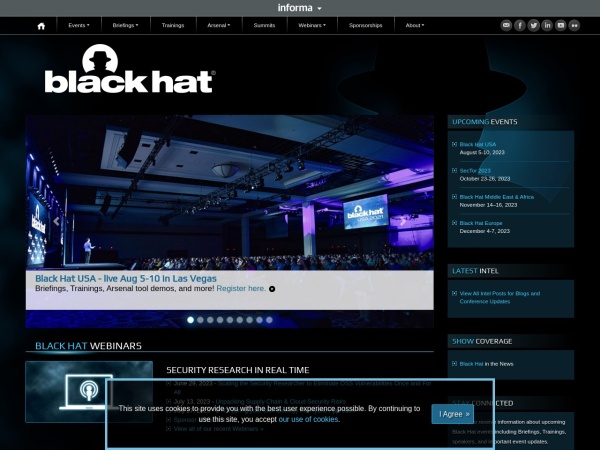Open the Webinars dropdown menu
The image size is (600, 450).
coord(312,25)
